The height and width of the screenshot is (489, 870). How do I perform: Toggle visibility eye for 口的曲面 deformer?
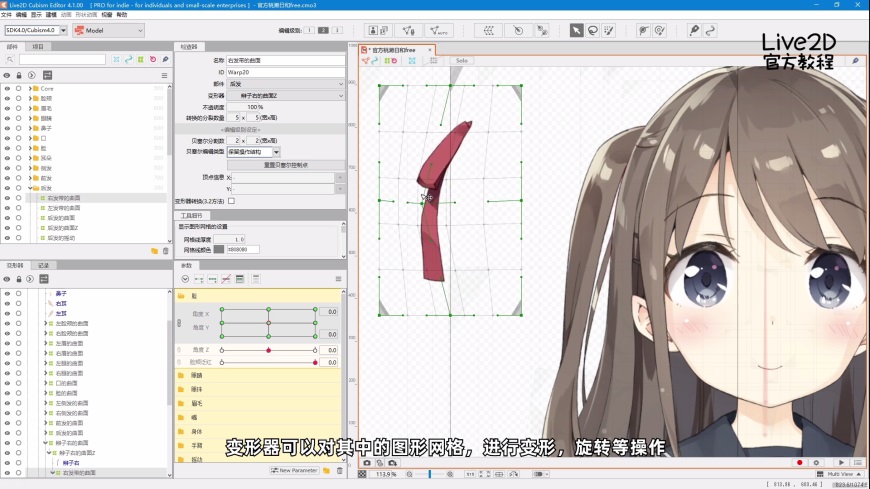pos(7,383)
